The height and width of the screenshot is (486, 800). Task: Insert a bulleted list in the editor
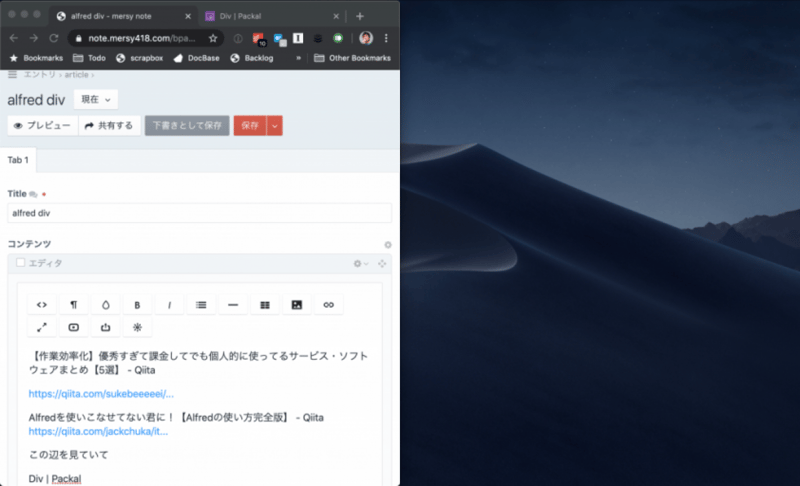point(201,305)
